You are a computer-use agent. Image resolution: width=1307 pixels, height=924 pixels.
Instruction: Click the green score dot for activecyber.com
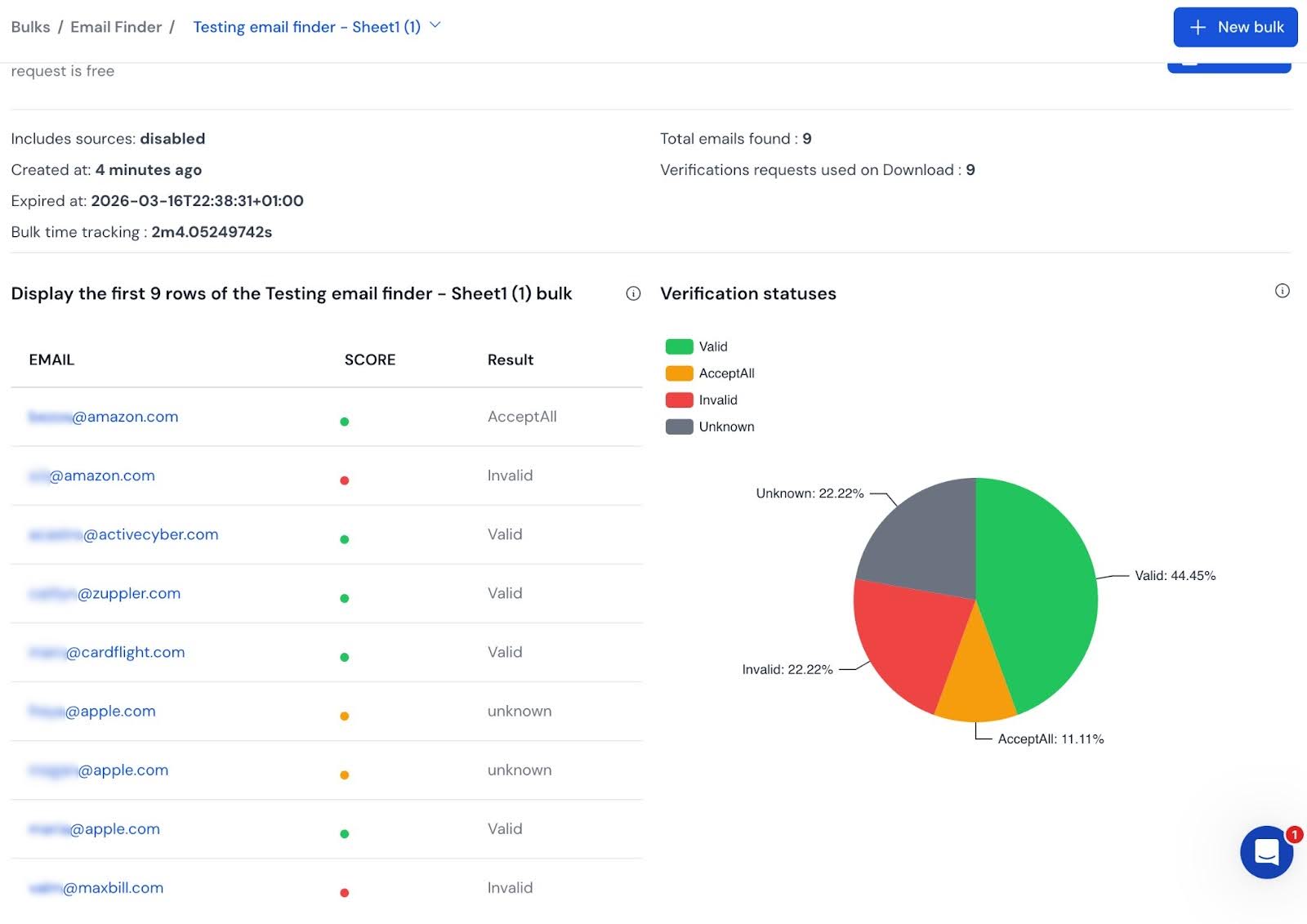point(345,539)
